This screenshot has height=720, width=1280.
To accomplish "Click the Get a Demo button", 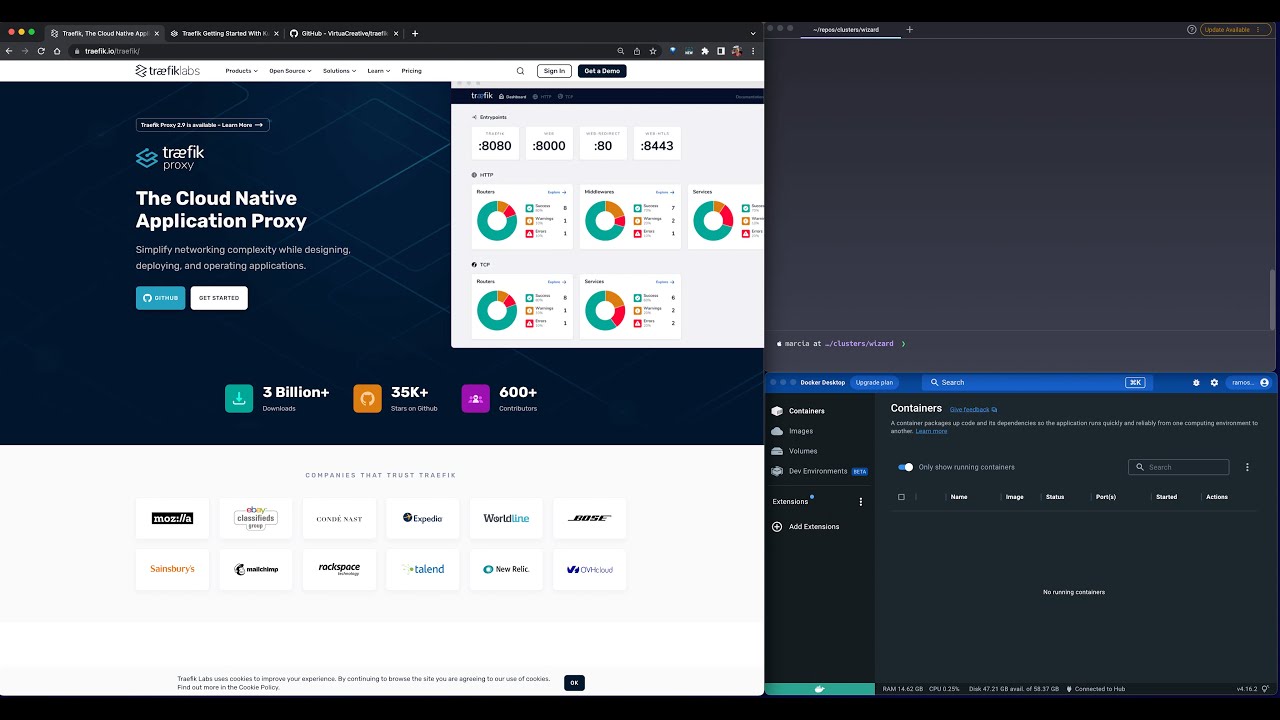I will 602,71.
